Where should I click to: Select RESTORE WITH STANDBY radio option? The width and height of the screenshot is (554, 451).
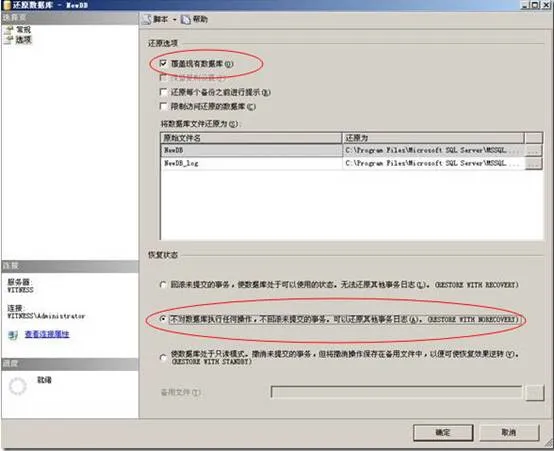(x=163, y=357)
